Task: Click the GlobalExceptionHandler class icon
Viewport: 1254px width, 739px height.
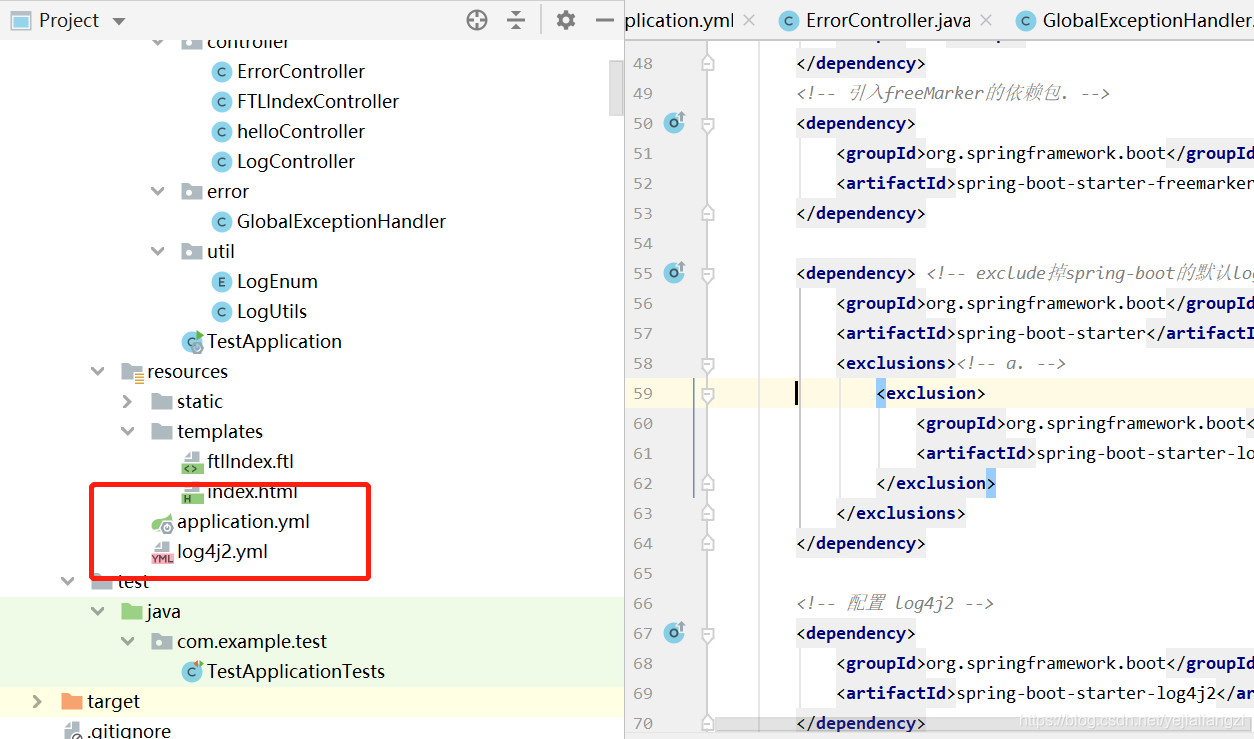Action: point(222,222)
